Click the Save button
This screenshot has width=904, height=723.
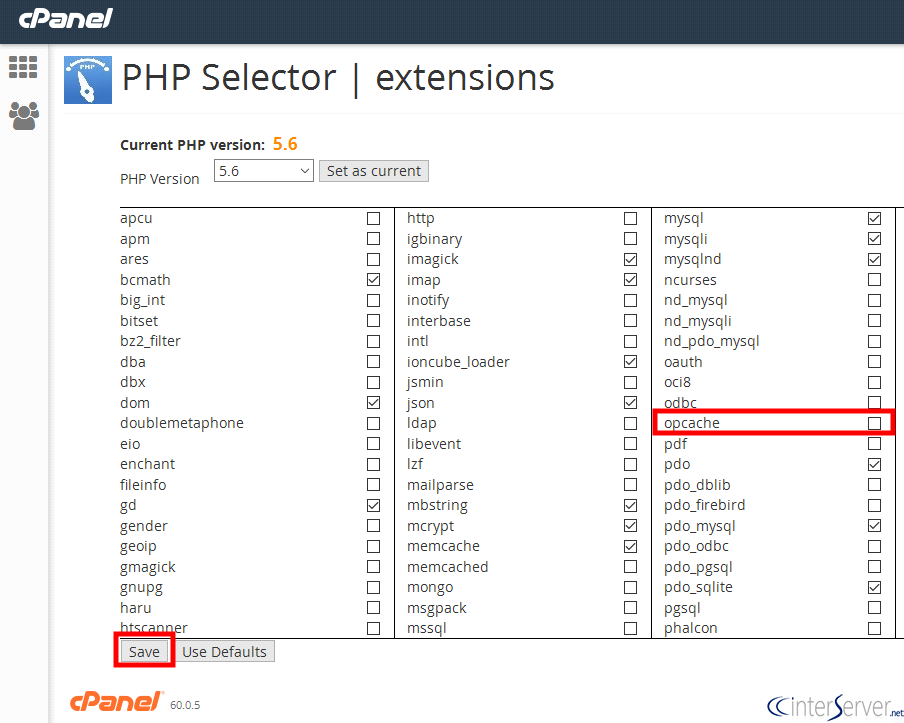(144, 652)
